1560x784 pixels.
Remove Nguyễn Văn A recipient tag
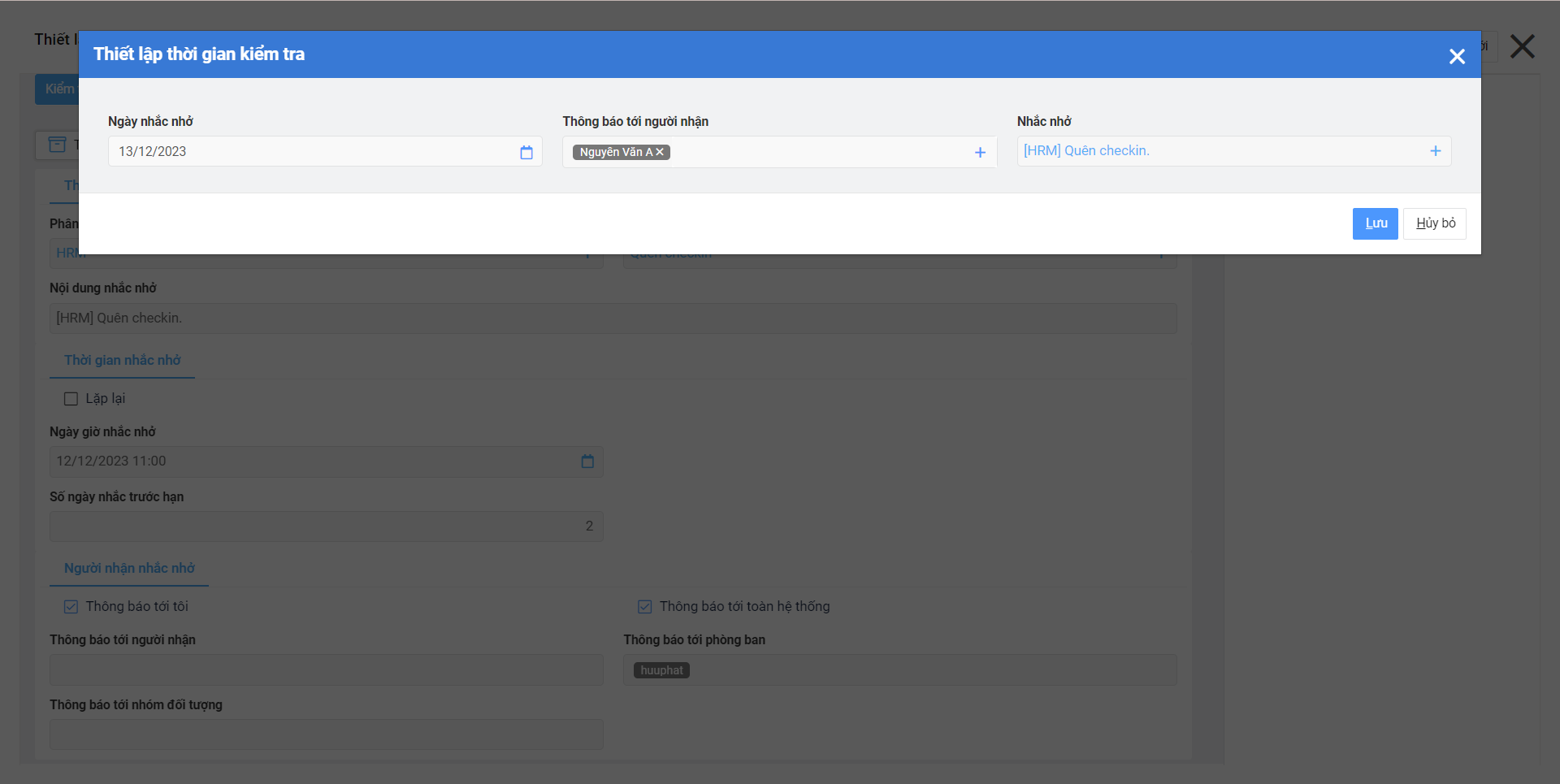pos(660,152)
